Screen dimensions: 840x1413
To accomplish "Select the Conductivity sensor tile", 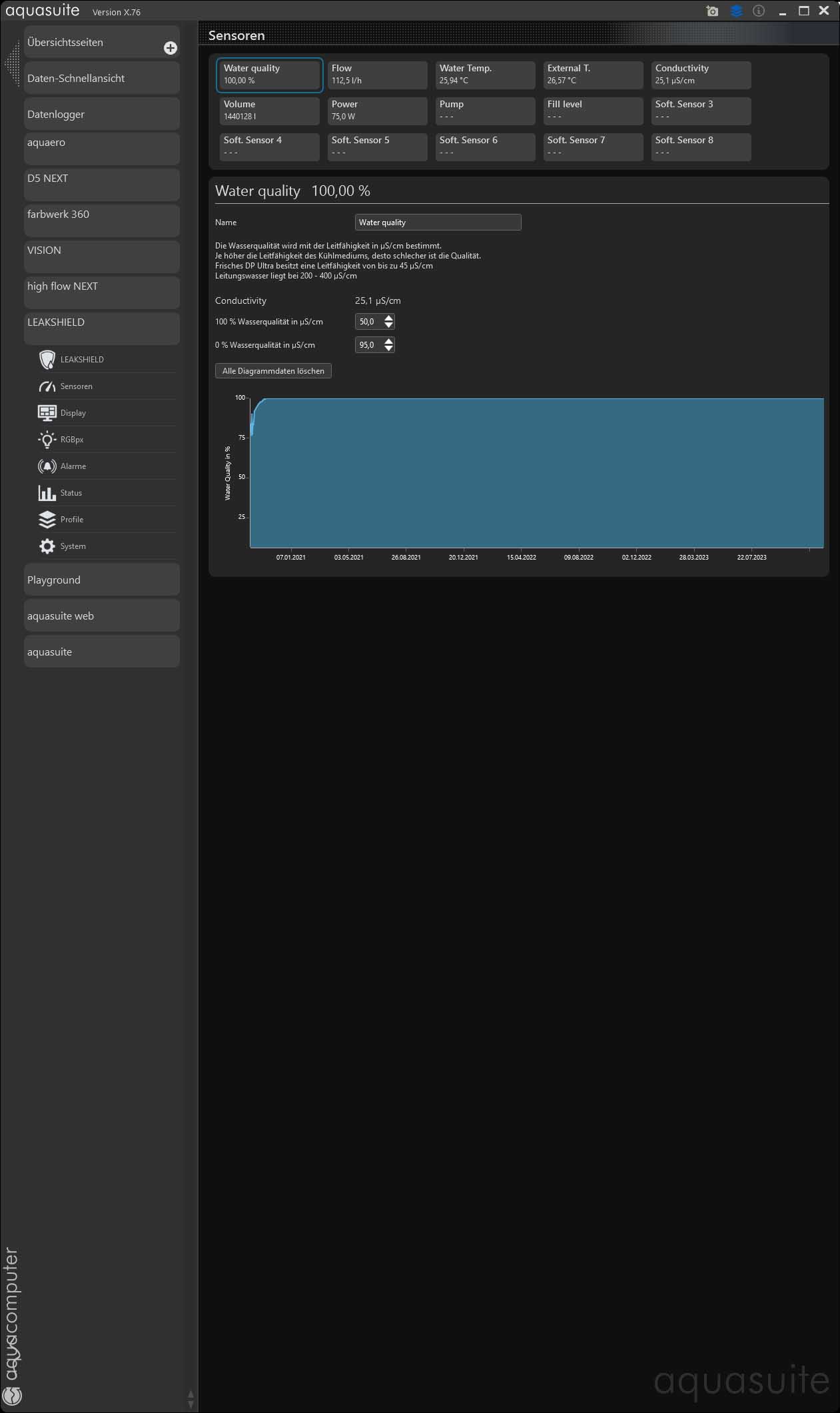I will click(701, 75).
